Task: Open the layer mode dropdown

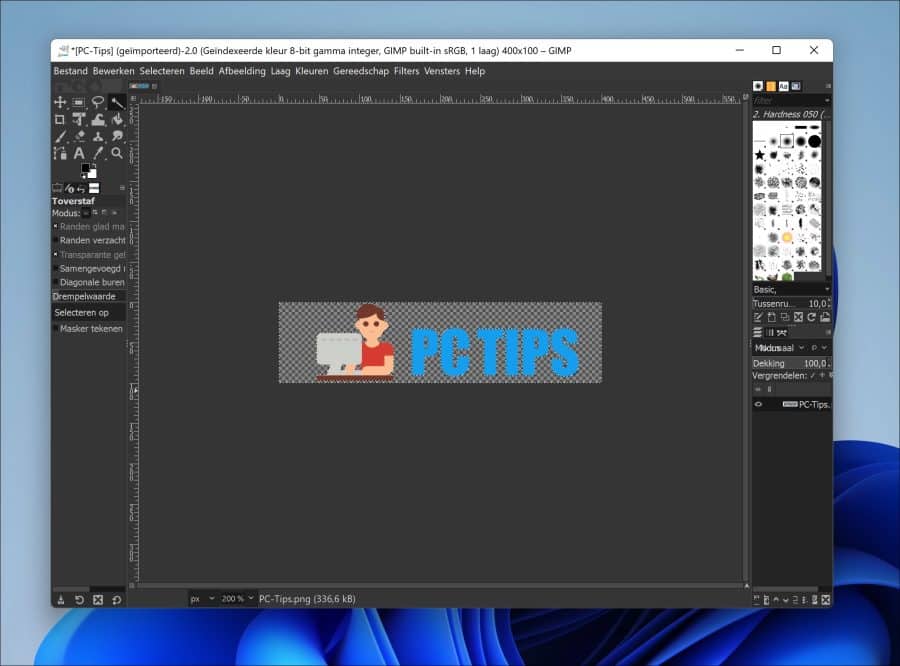Action: point(779,348)
